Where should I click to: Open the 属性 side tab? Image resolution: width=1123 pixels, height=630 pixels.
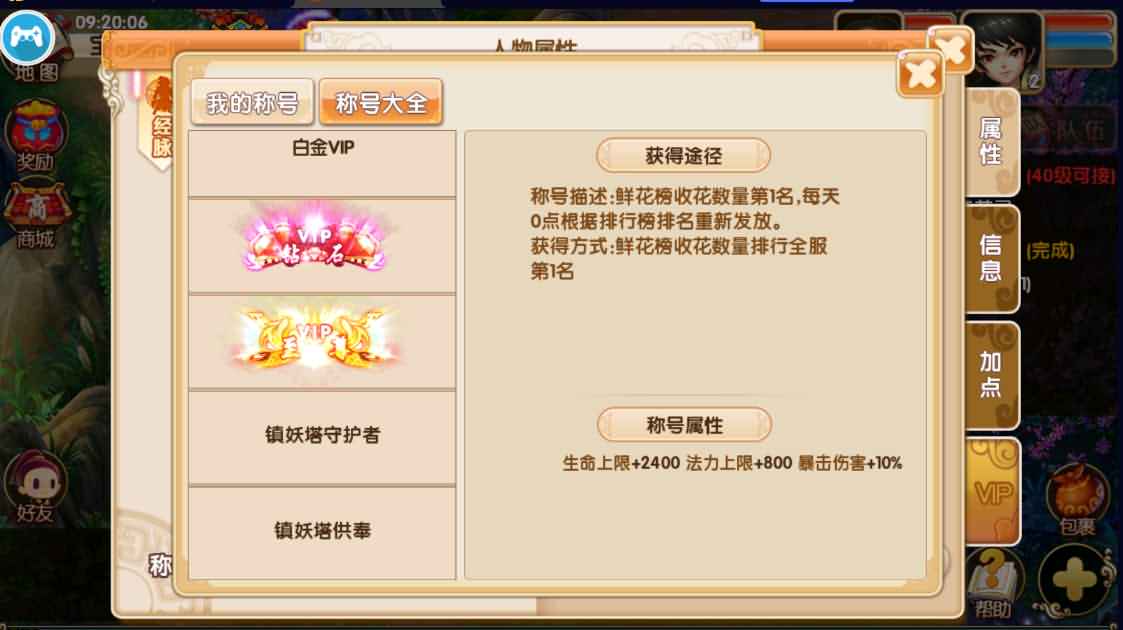click(991, 142)
